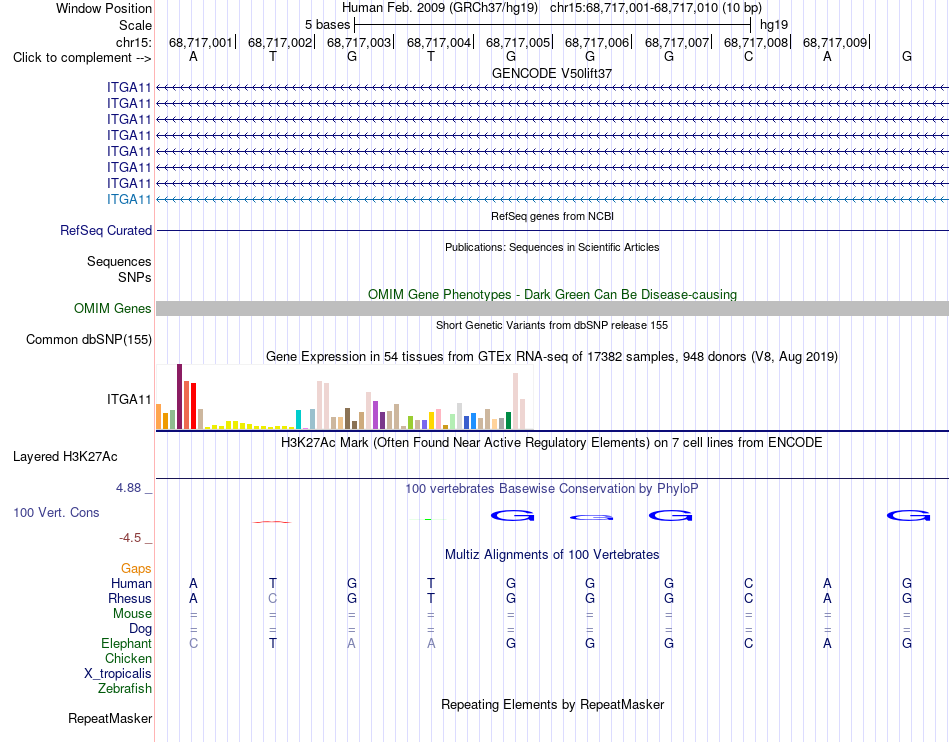The image size is (950, 742).
Task: Click the red PhyloP mark under the first T
Action: 272,522
